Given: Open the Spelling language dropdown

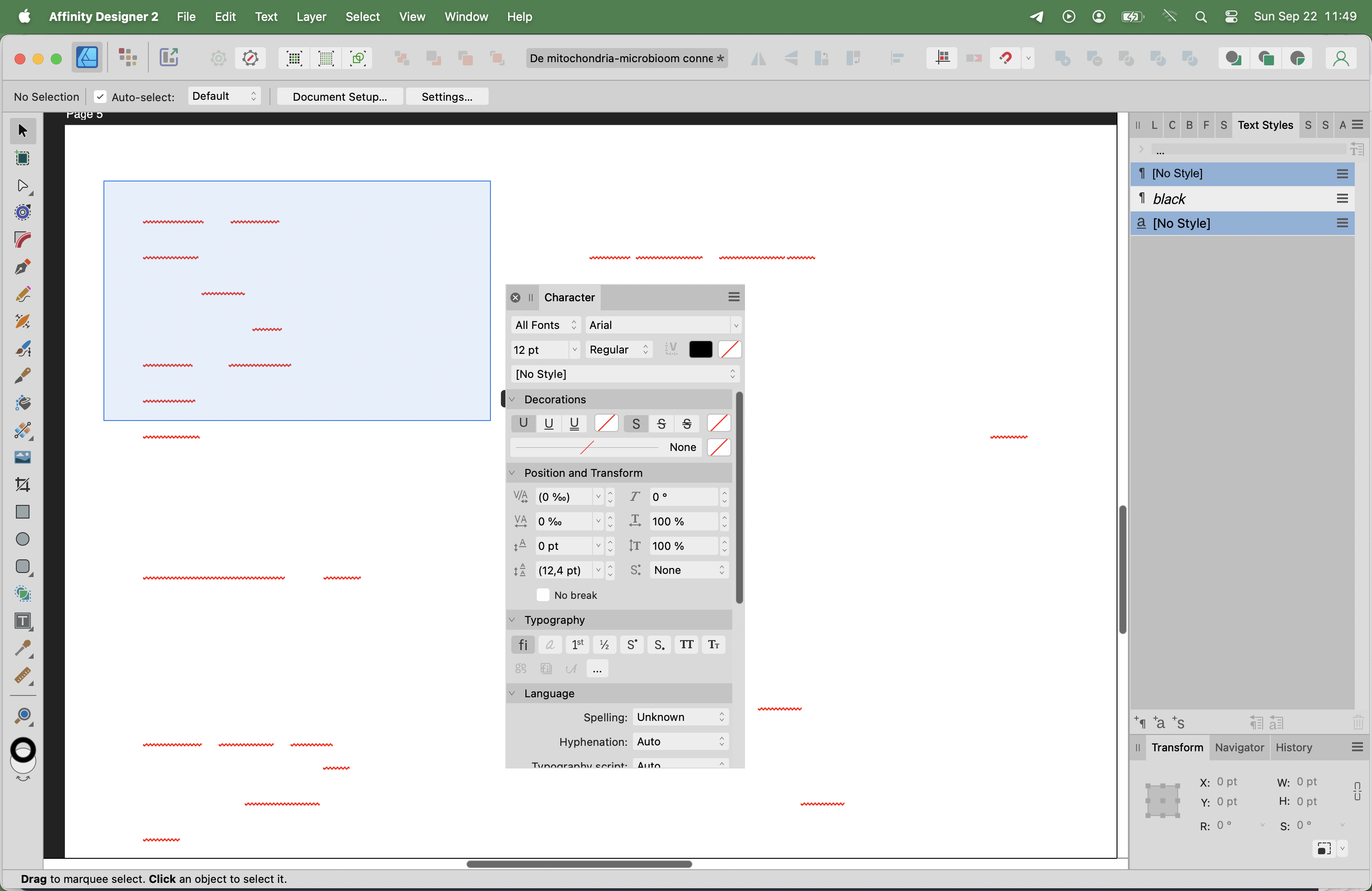Looking at the screenshot, I should (x=680, y=717).
